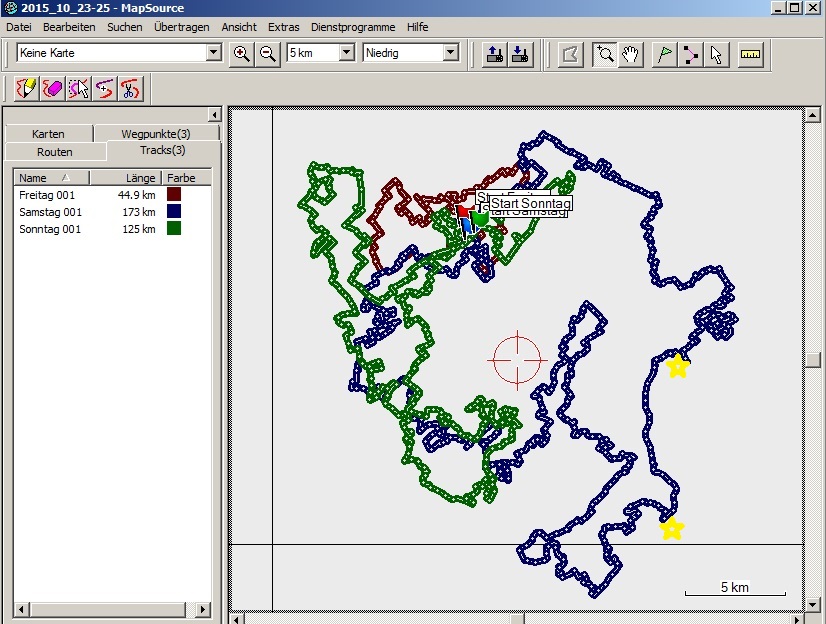Select the track erase tool
826x624 pixels.
[52, 88]
